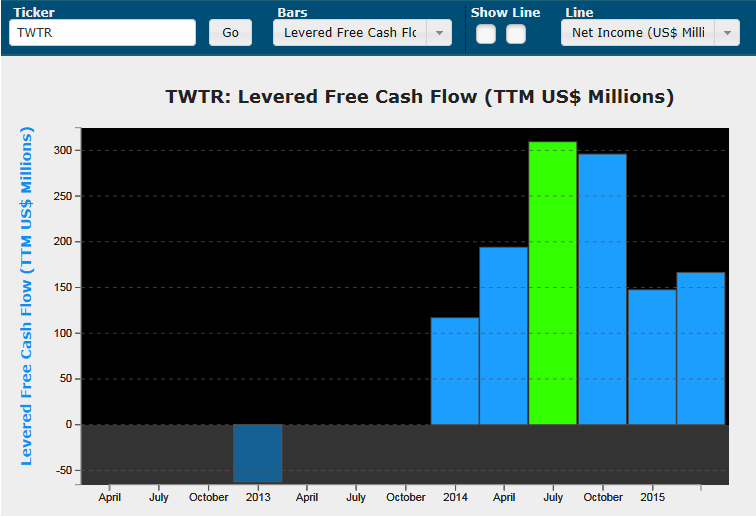Viewport: 756px width, 517px height.
Task: Click the 2014 label on the x-axis
Action: [455, 497]
